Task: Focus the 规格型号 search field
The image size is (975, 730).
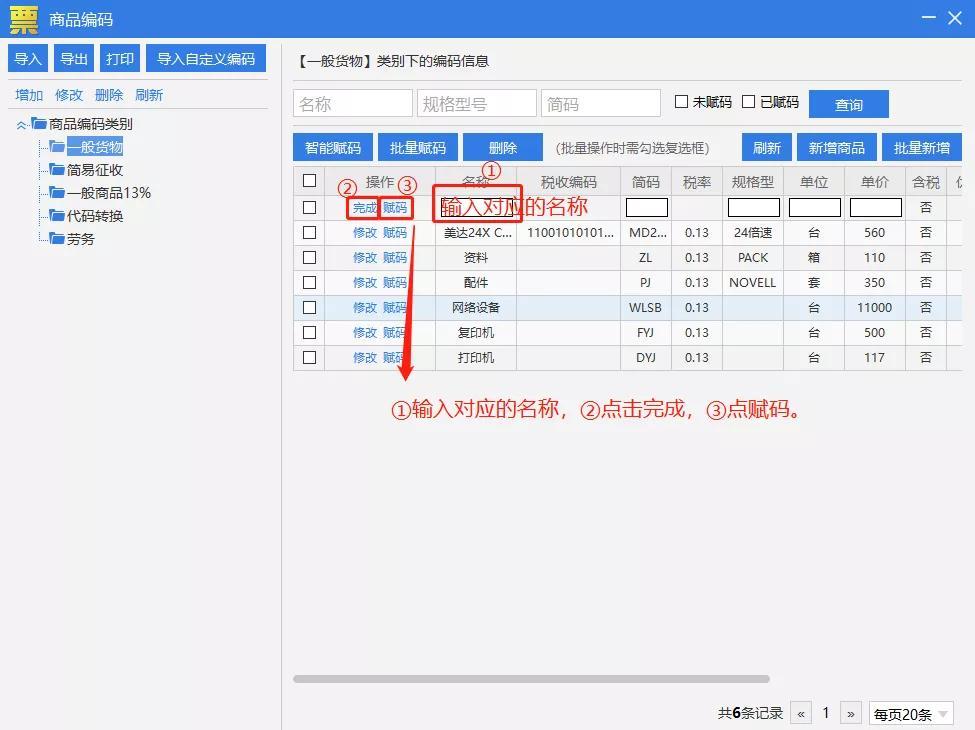Action: coord(476,103)
